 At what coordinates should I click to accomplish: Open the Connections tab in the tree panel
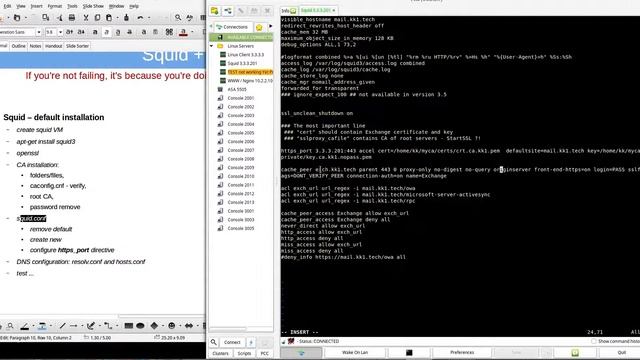pos(232,27)
